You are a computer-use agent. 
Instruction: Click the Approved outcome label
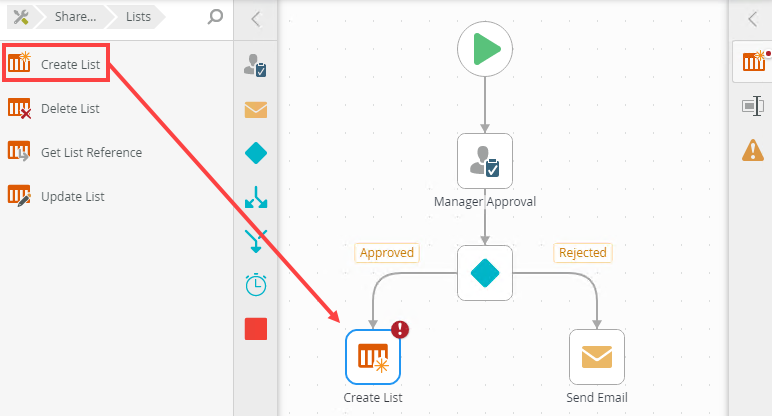386,253
